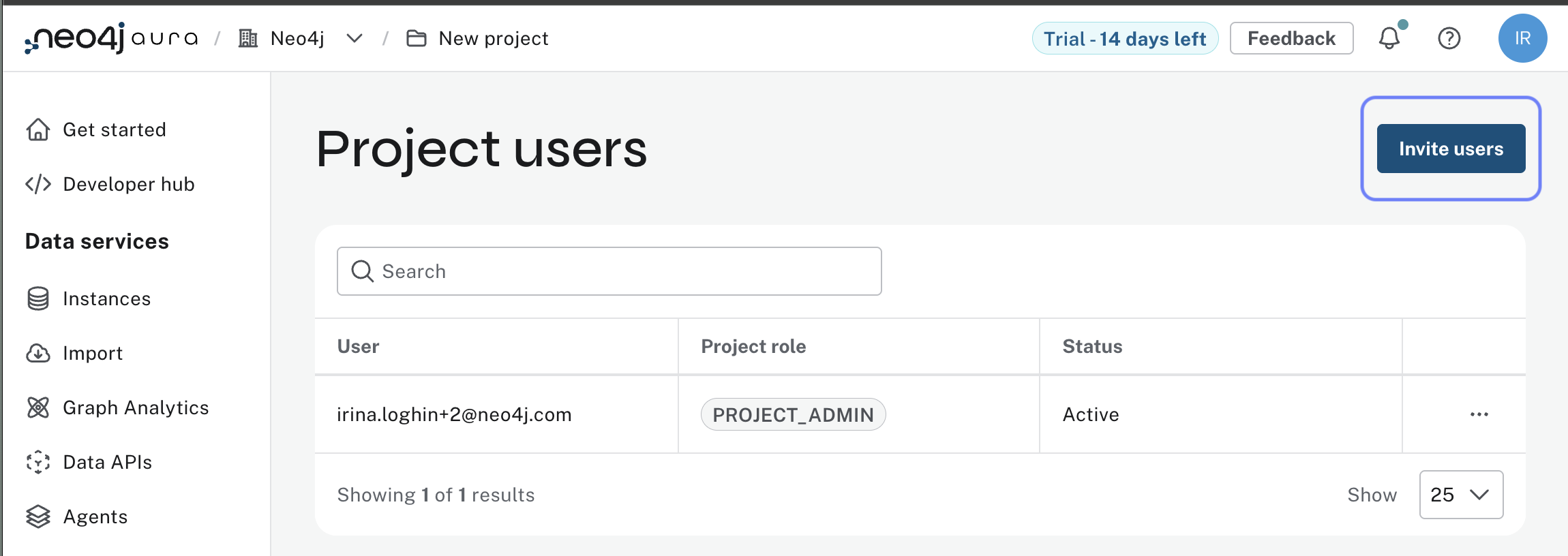Click the Trial - 14 days left badge

pos(1125,38)
